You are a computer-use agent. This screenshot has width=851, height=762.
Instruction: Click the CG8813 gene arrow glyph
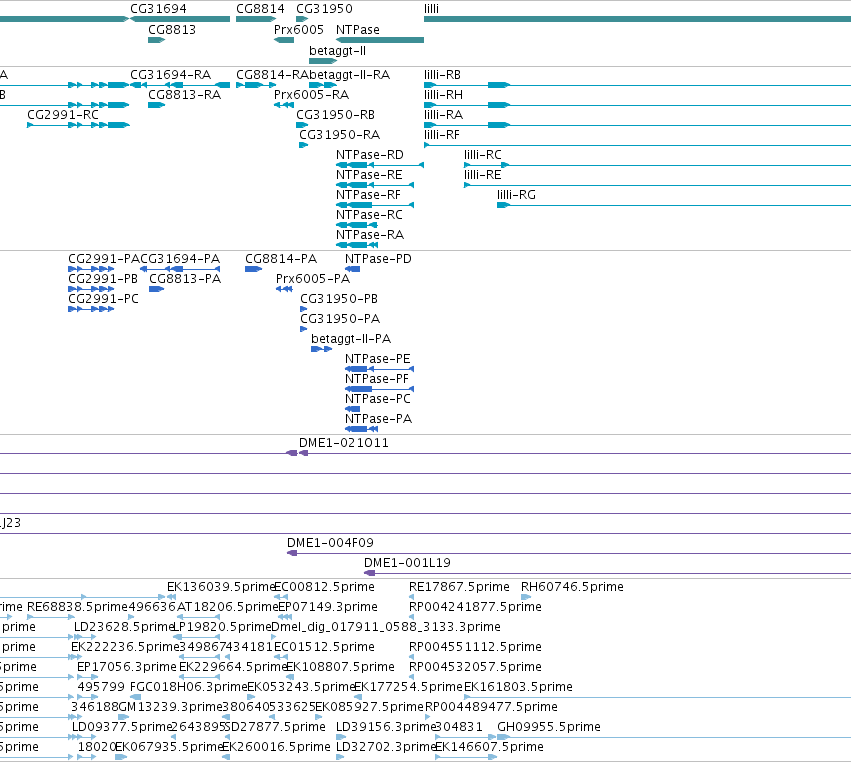[156, 40]
